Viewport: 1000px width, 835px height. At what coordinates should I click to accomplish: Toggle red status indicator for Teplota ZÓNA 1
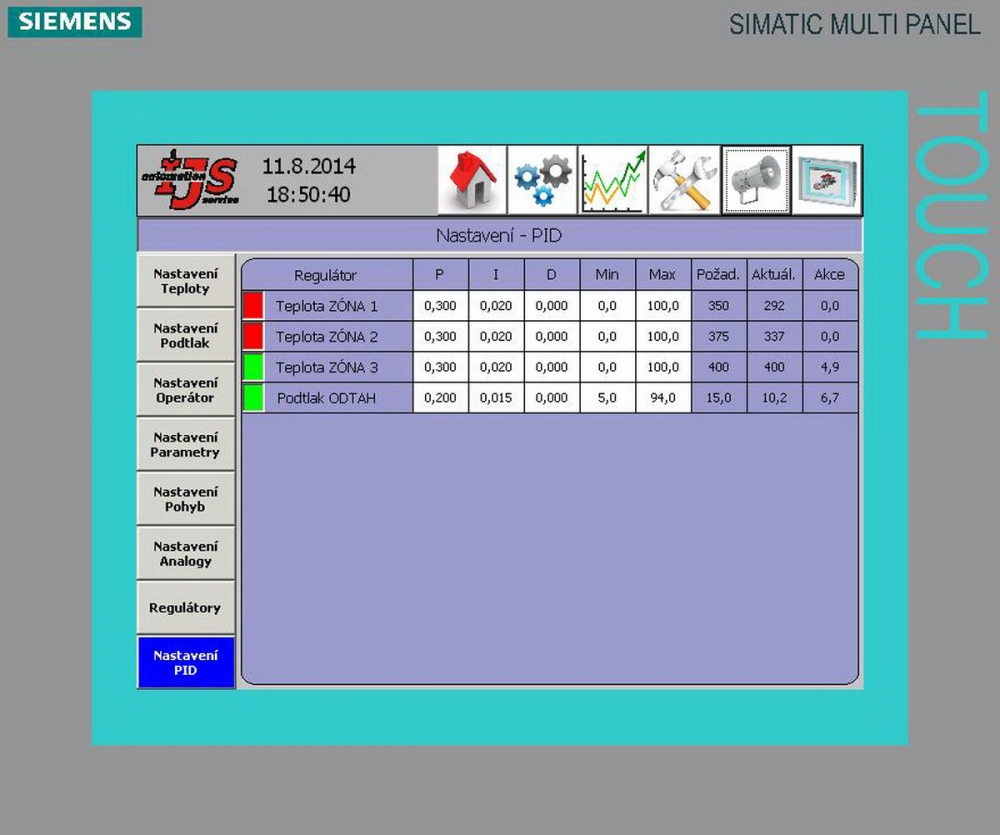(253, 306)
